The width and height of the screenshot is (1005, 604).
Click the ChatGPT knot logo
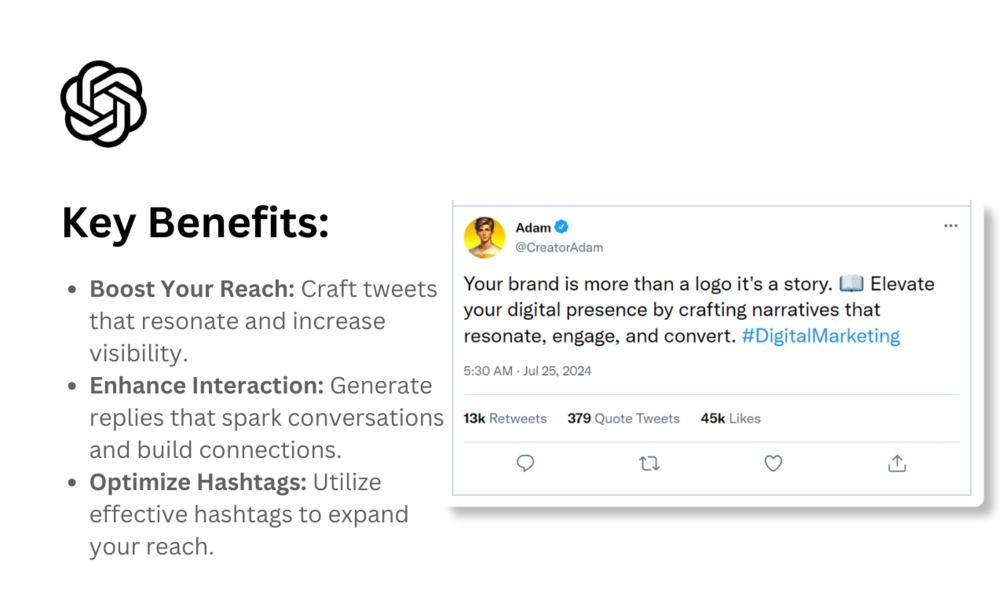(x=104, y=104)
